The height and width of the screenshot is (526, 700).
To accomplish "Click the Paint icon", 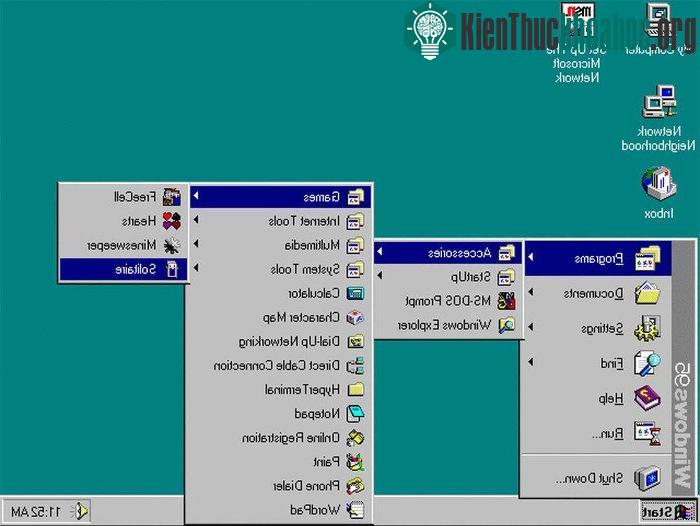I will point(356,462).
